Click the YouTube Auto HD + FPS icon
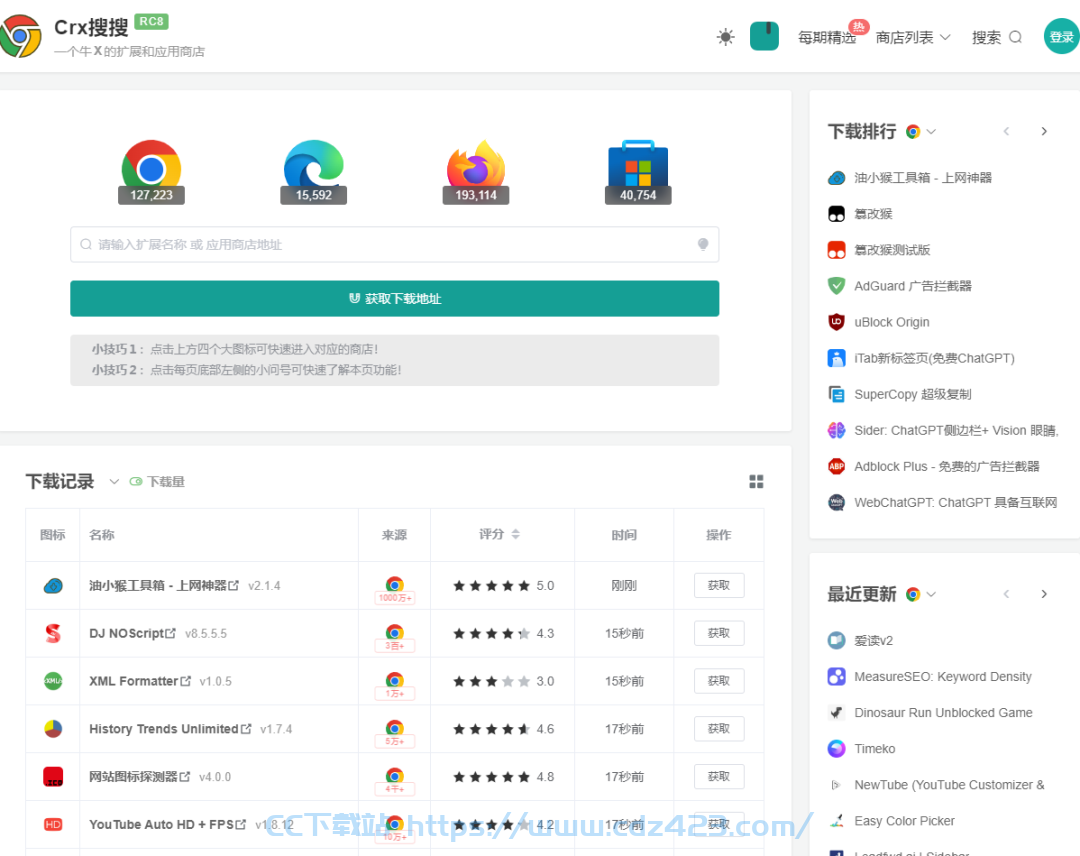The width and height of the screenshot is (1080, 856). click(53, 824)
